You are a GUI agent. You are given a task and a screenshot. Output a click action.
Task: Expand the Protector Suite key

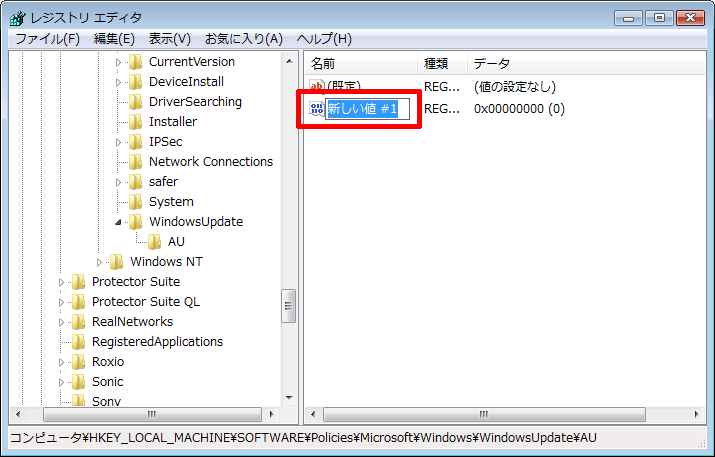[61, 282]
